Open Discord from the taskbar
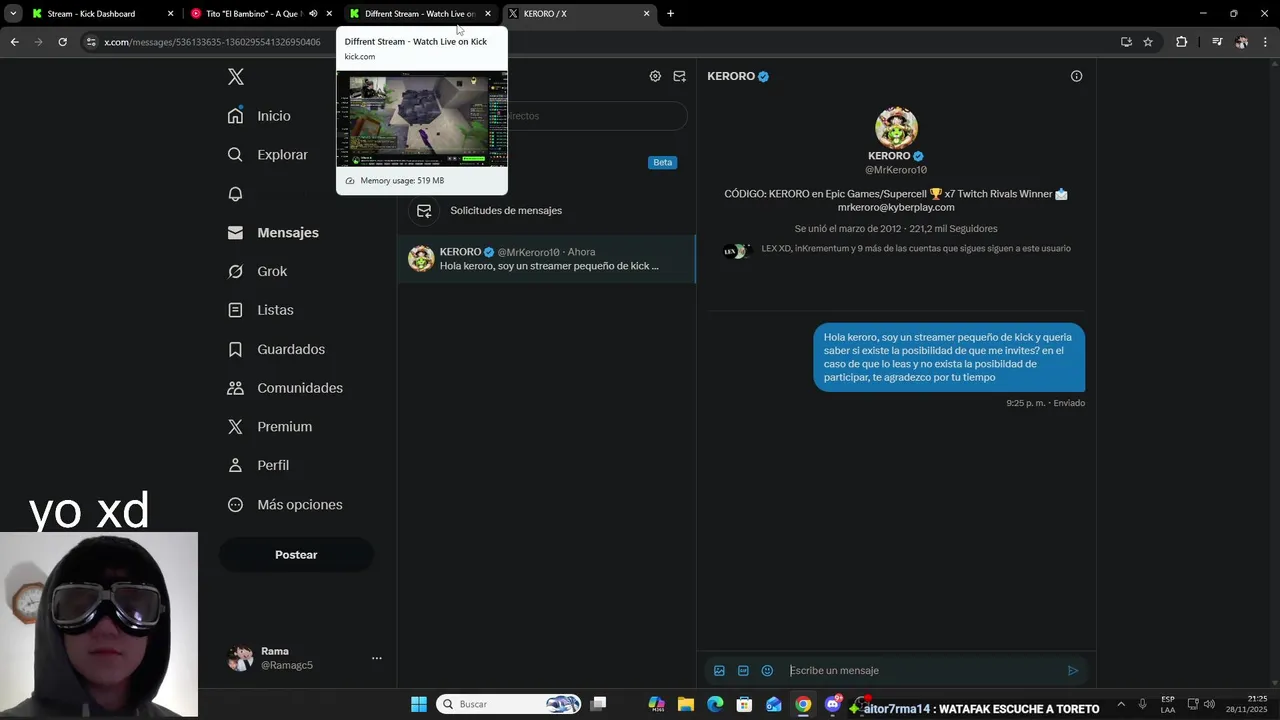This screenshot has width=1280, height=720. click(832, 704)
